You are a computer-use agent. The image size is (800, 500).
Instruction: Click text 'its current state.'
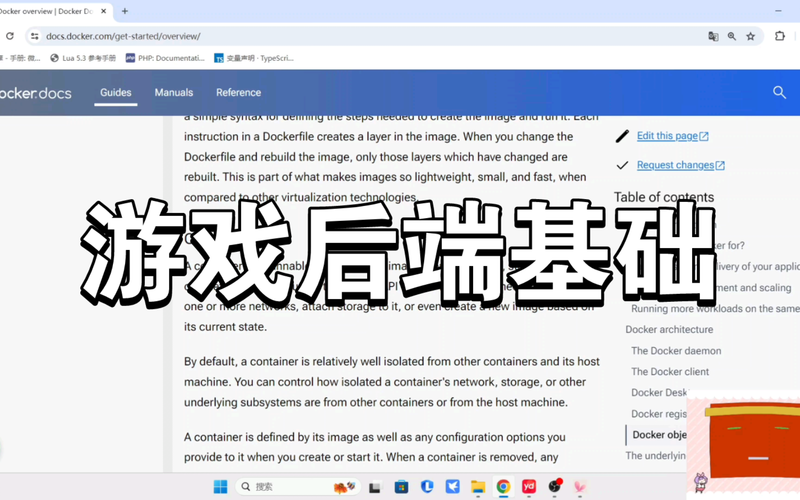[x=225, y=327]
